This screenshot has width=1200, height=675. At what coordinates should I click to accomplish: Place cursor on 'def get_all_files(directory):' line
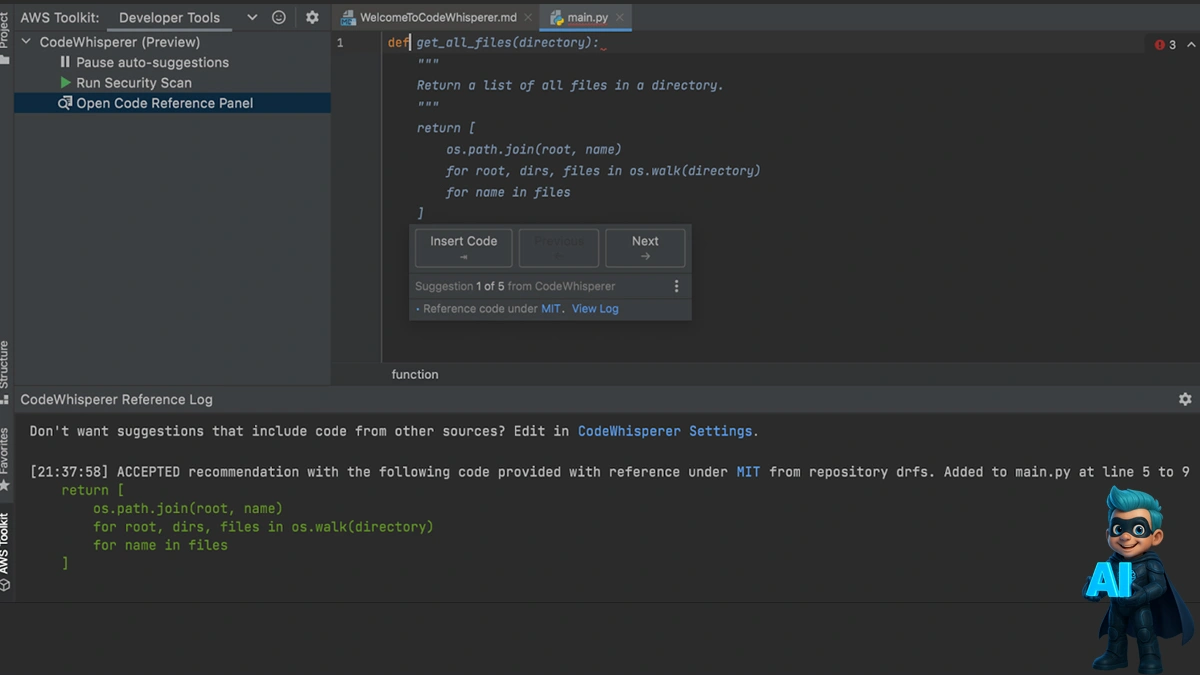(494, 43)
